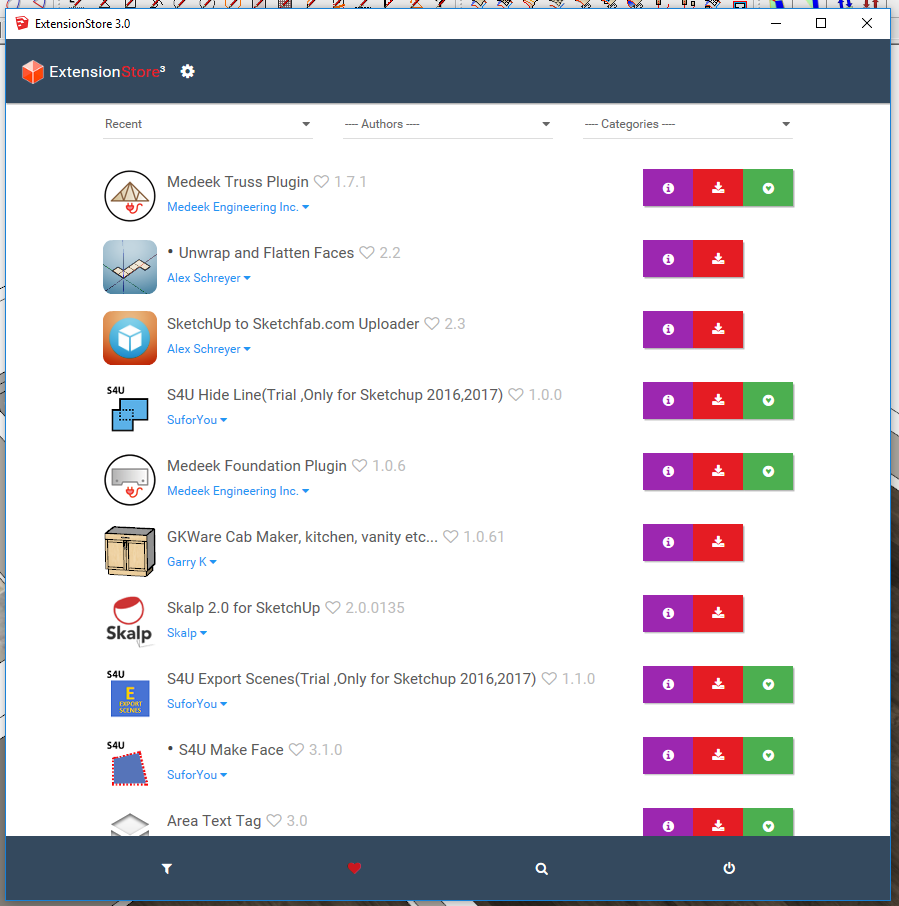Click the ExtensionStore cube logo

tap(32, 72)
